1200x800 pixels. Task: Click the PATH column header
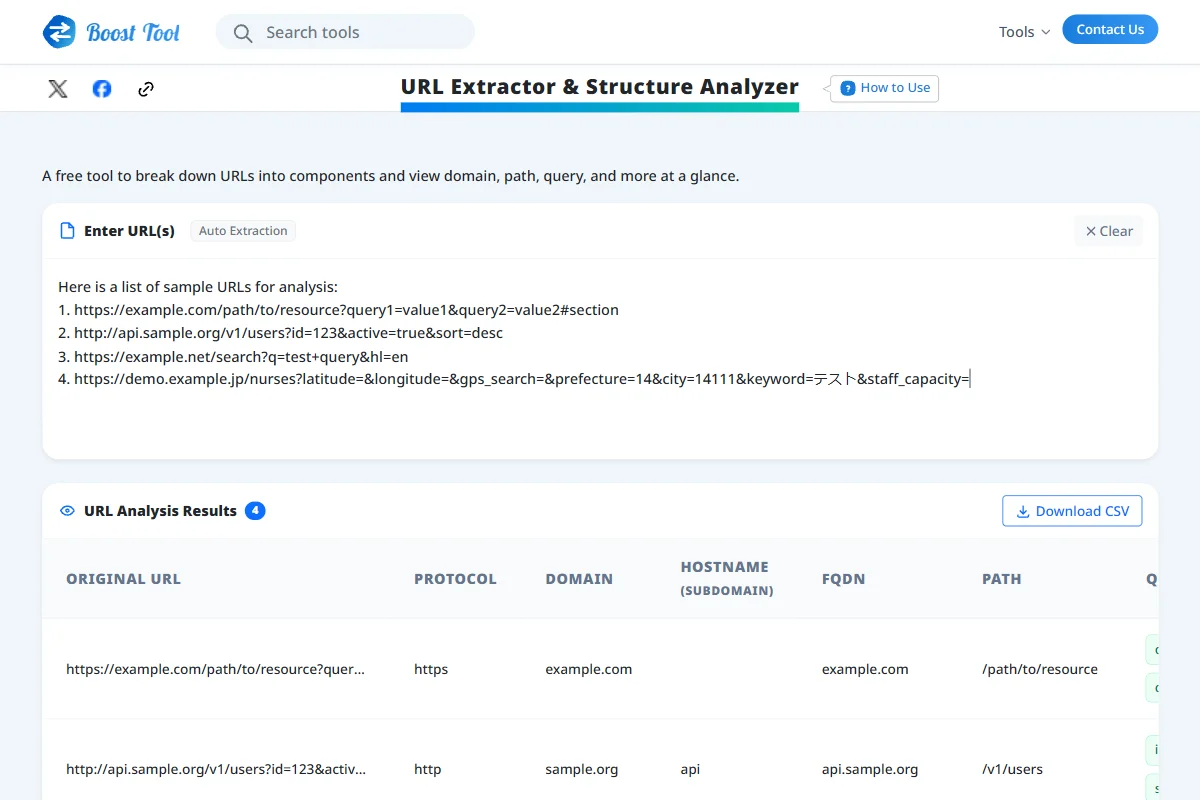pyautogui.click(x=1002, y=579)
